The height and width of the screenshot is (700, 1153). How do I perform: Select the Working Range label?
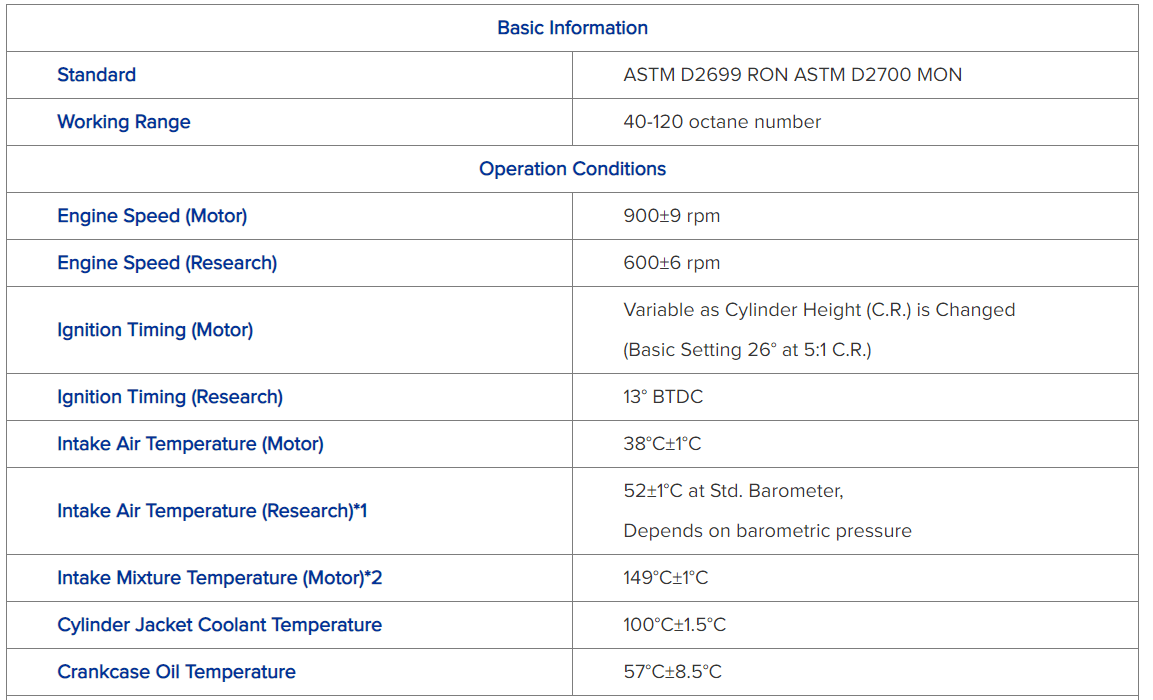click(123, 122)
